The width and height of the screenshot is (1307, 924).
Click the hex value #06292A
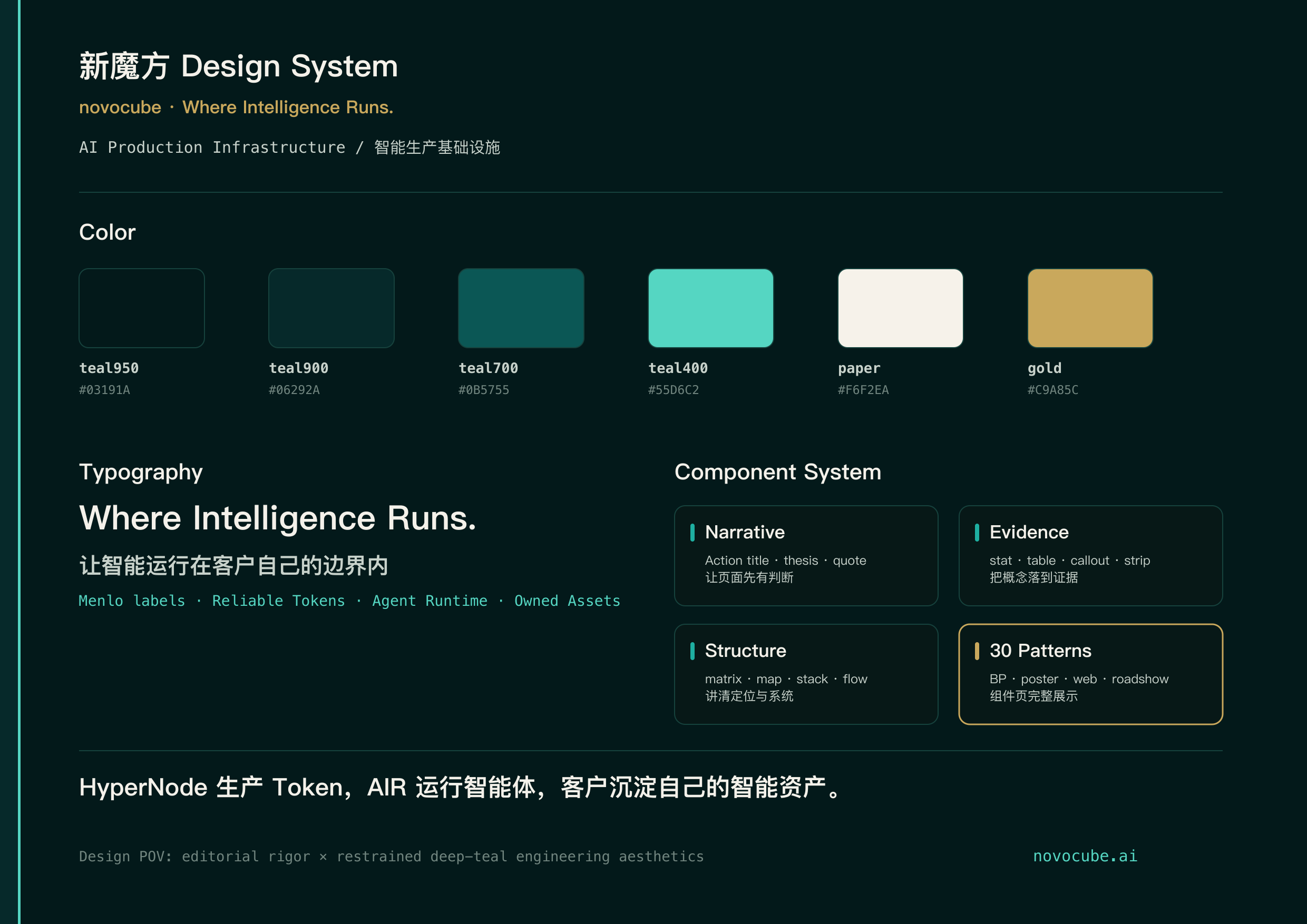point(294,390)
